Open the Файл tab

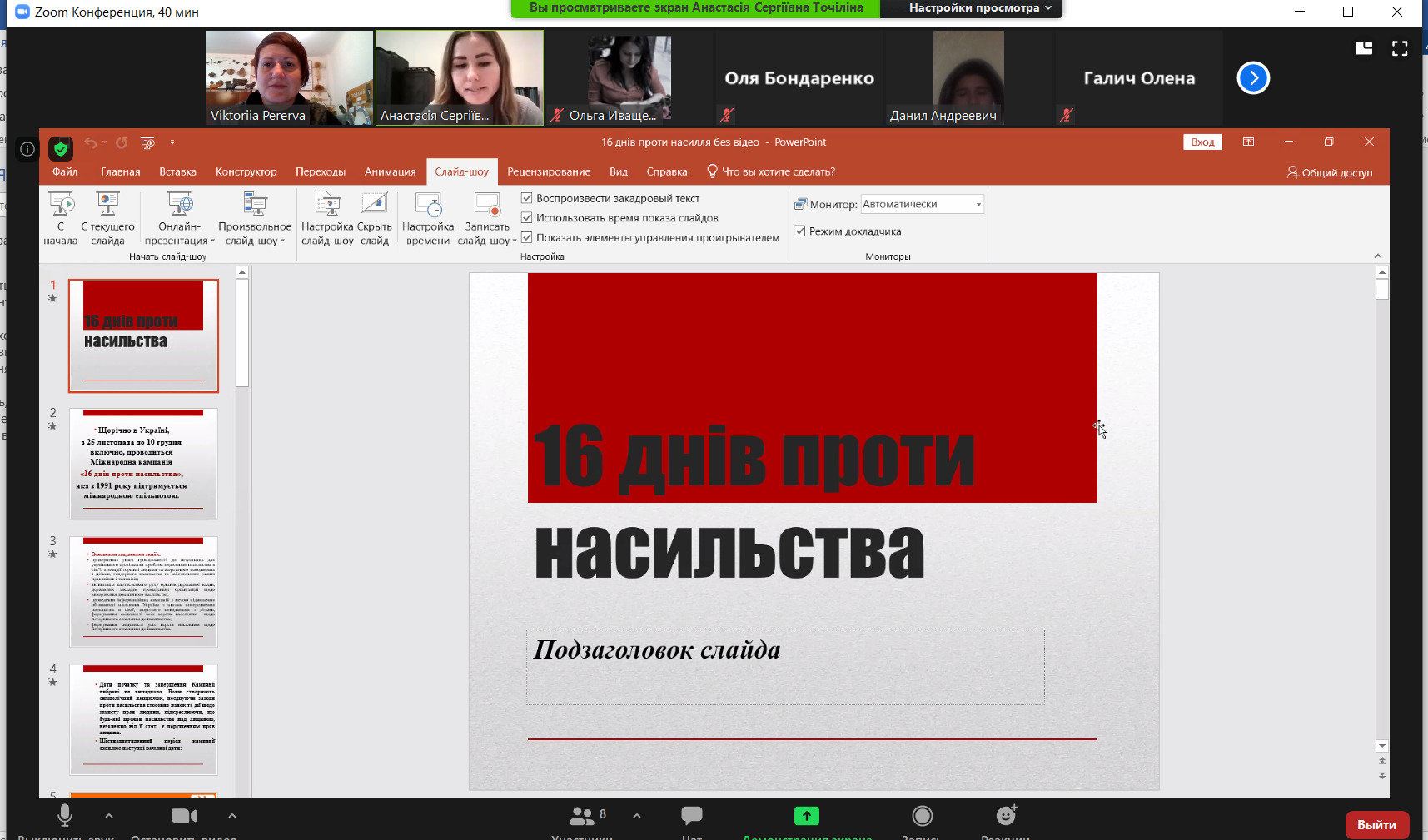(65, 172)
